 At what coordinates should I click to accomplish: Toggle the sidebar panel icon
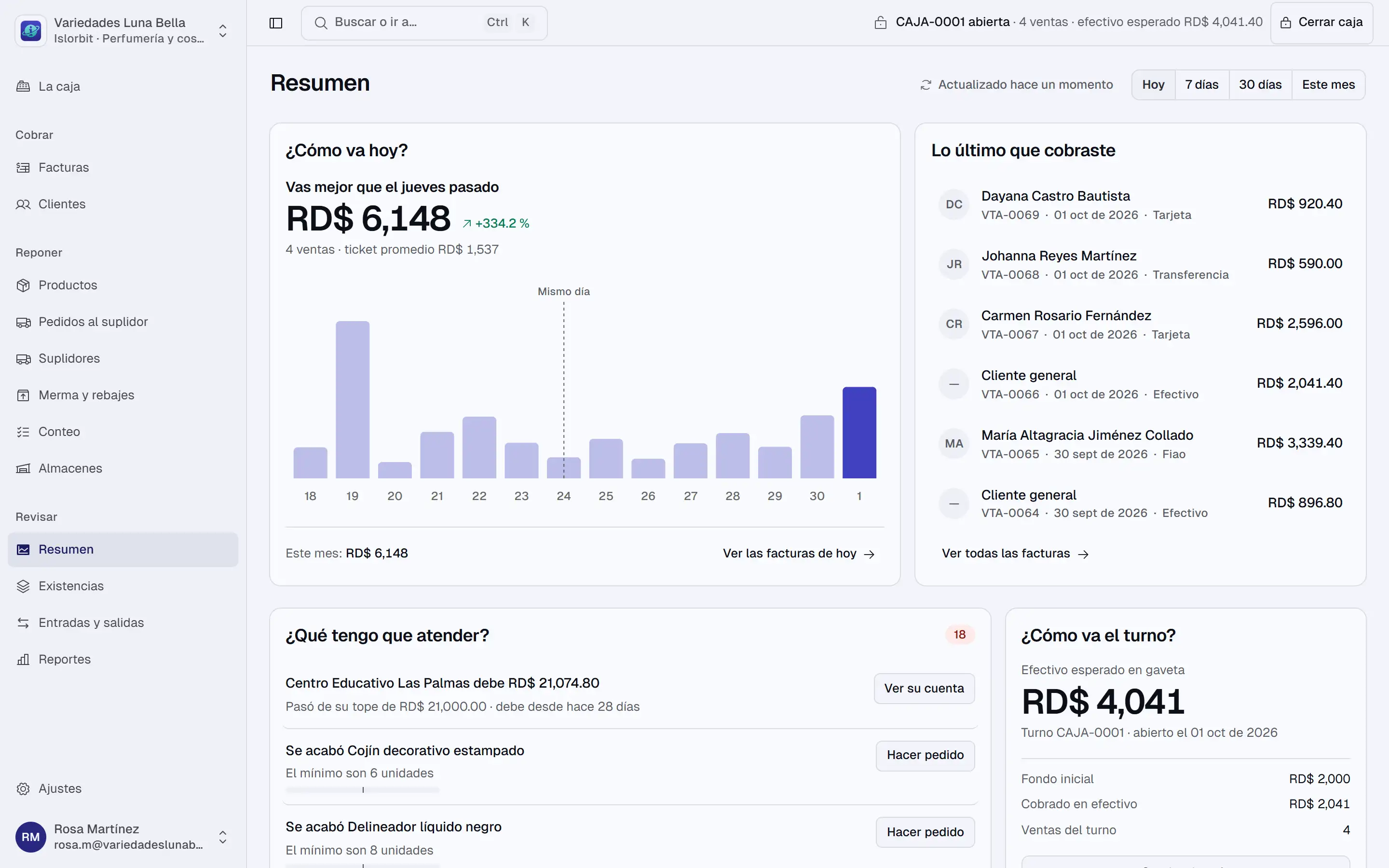click(275, 23)
